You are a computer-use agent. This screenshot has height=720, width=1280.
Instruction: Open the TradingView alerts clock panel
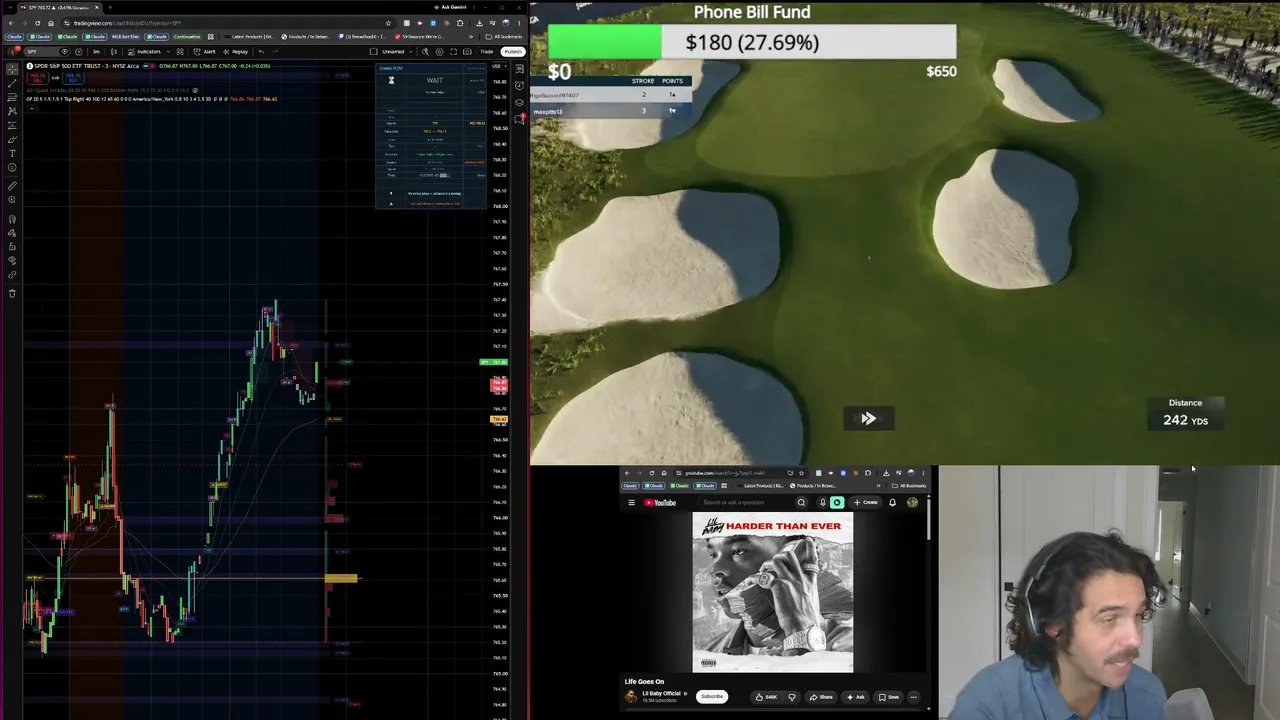[x=520, y=86]
